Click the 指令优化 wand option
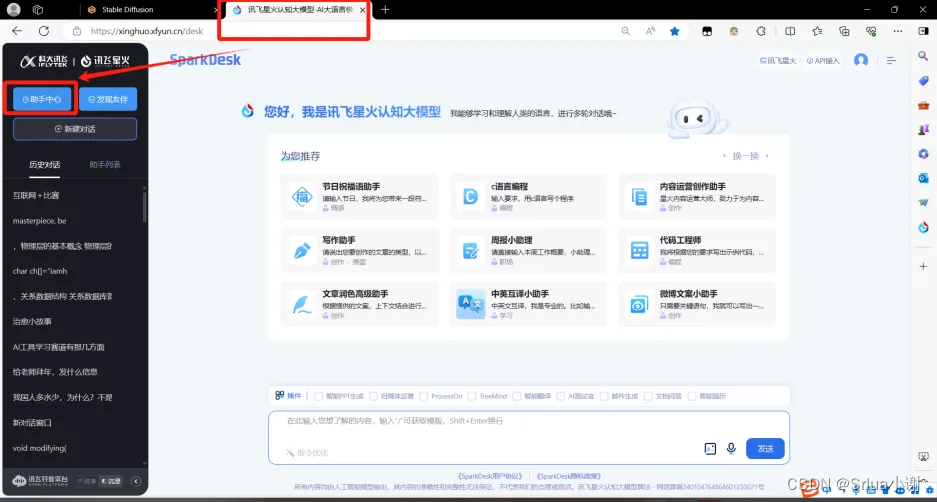Screen dimensions: 937x502 pyautogui.click(x=307, y=452)
